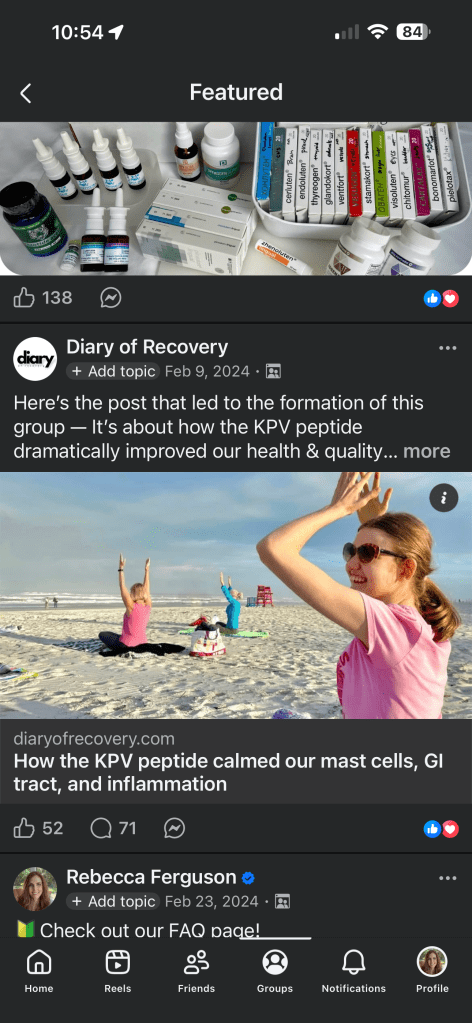Go back using the top-left arrow

[x=25, y=93]
